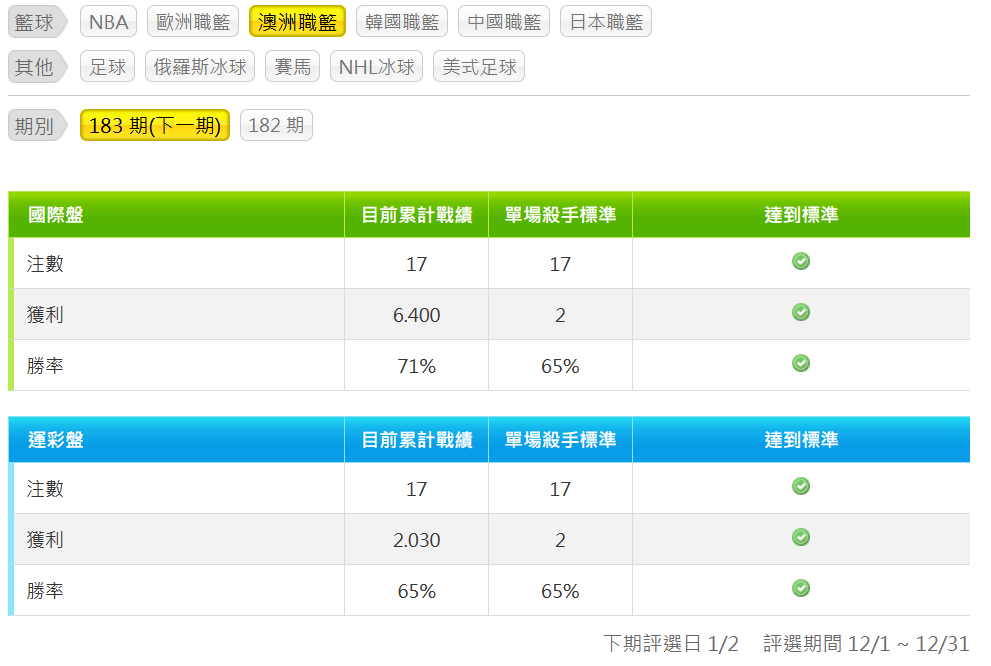Switch to 歐洲職籃 tab
The image size is (991, 666).
tap(192, 22)
